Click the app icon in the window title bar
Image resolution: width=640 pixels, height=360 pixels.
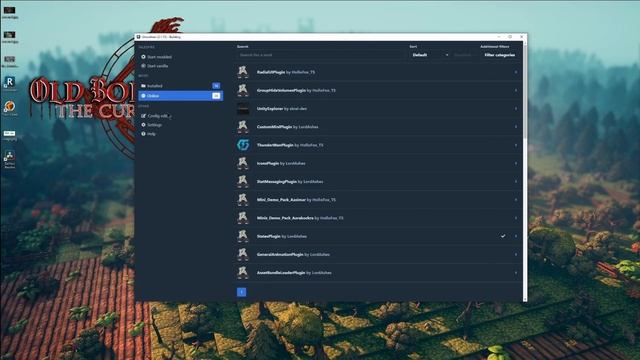pos(138,37)
